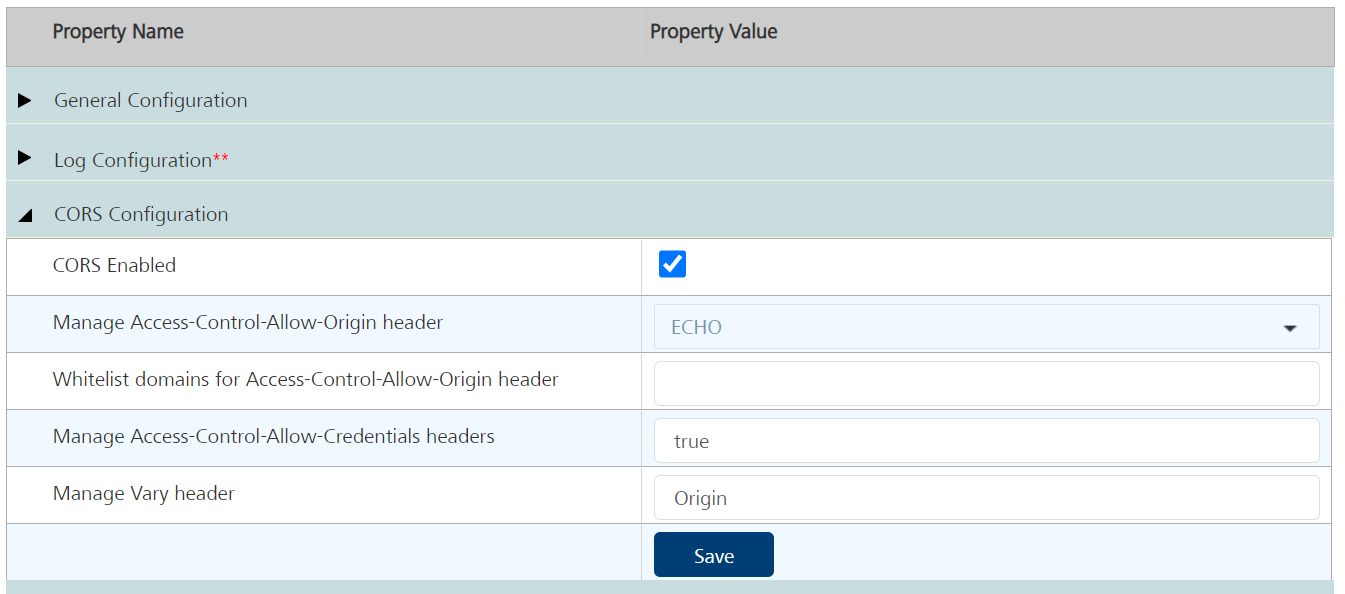Click the General Configuration section title
The width and height of the screenshot is (1345, 594).
151,100
